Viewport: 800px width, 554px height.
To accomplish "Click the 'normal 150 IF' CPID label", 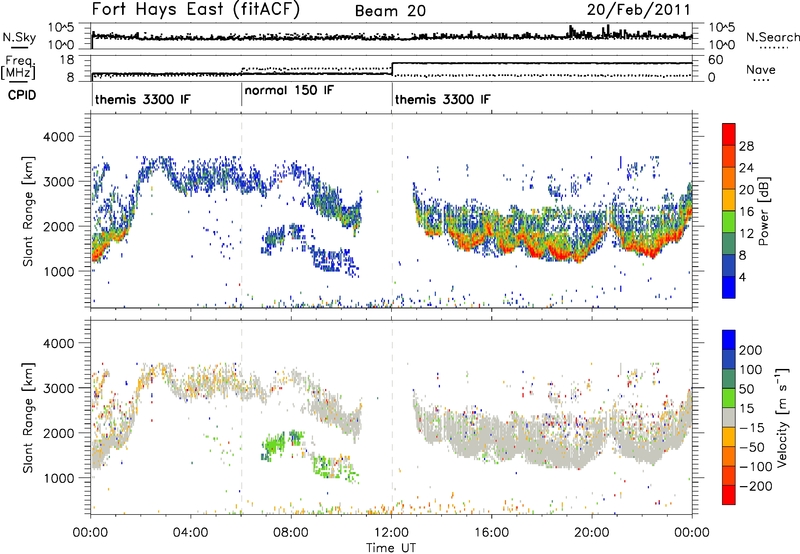I will click(x=289, y=90).
